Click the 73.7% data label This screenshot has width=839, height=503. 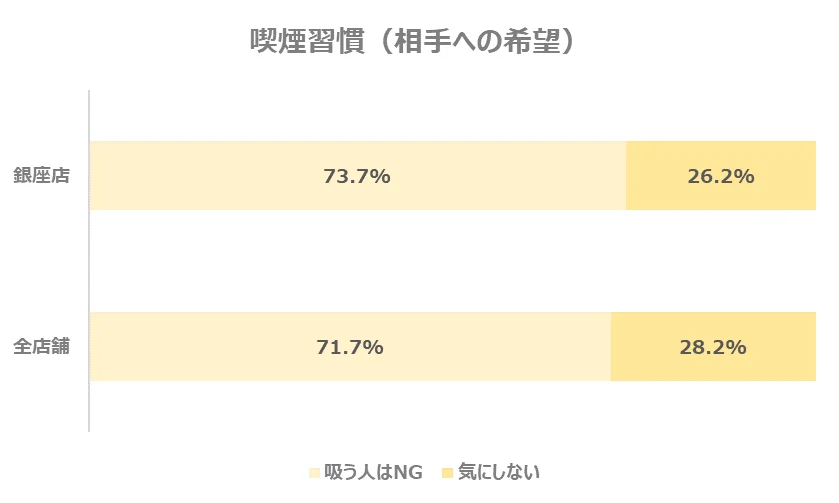[x=357, y=176]
